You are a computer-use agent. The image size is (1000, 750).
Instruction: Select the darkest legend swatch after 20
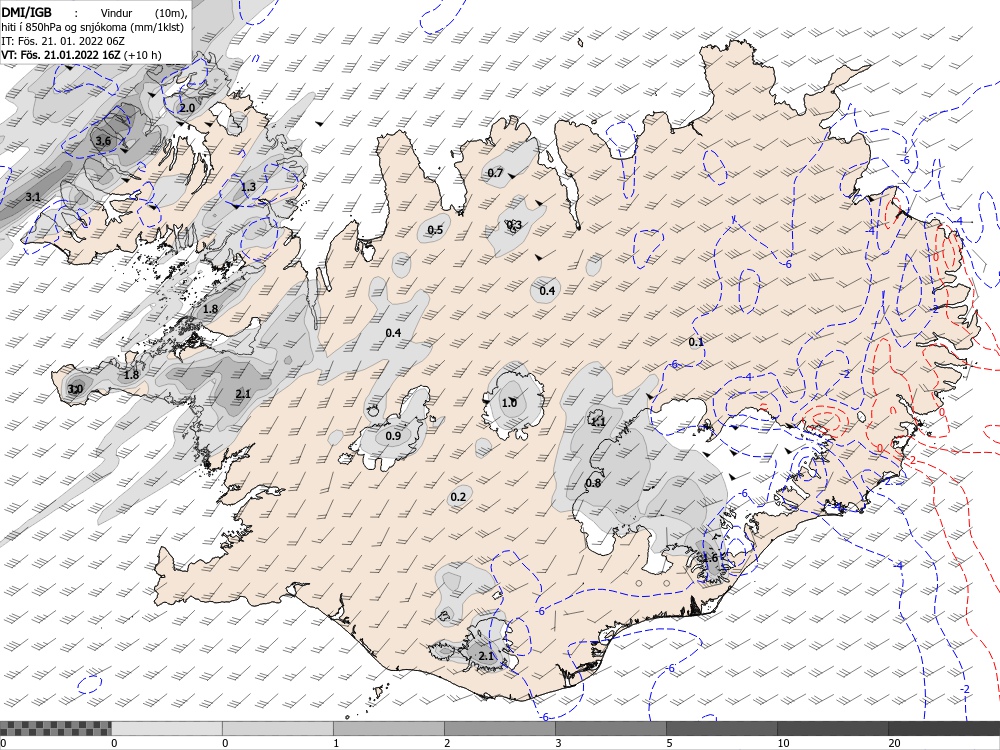coord(944,728)
